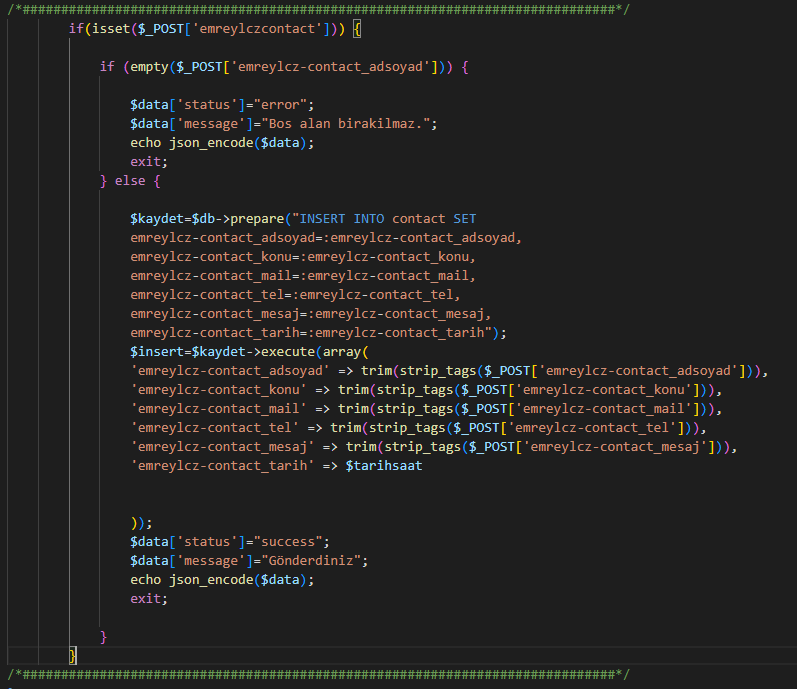
Task: Click the array key 'emreylcz-contact_tel' before =>
Action: pos(214,428)
